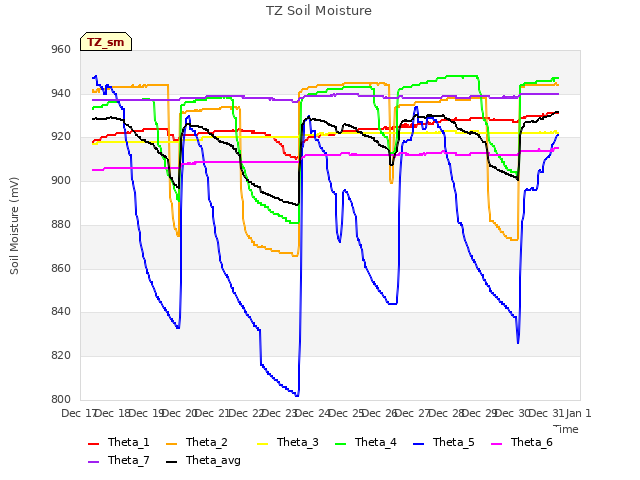Image resolution: width=640 pixels, height=480 pixels.
Task: Click the 860 y-axis tick label
Action: 61,269
